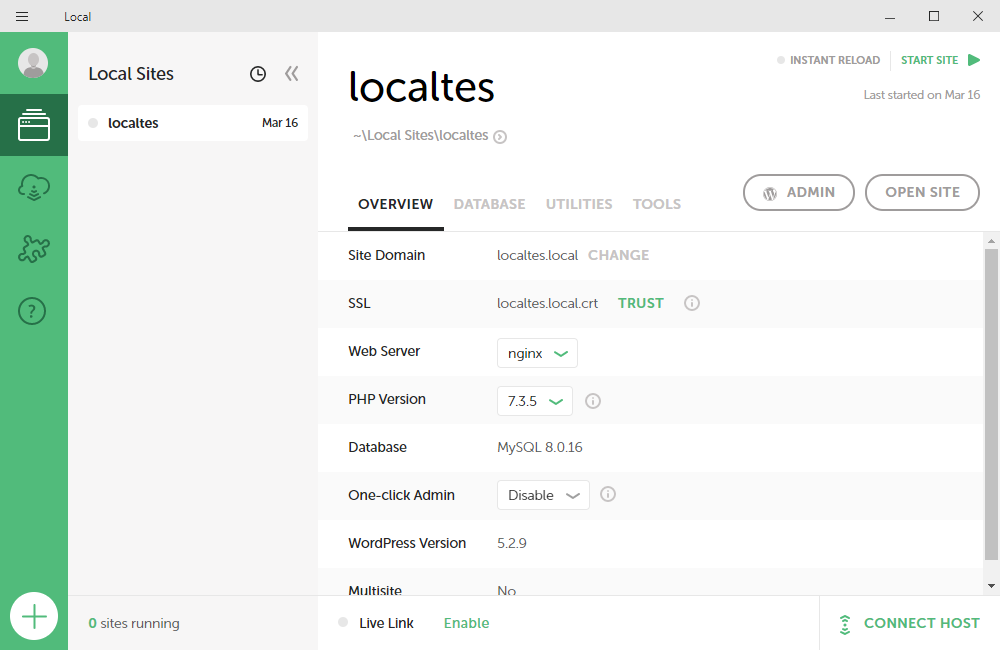Open the One-click Admin Disable dropdown
Image resolution: width=1000 pixels, height=650 pixels.
543,495
